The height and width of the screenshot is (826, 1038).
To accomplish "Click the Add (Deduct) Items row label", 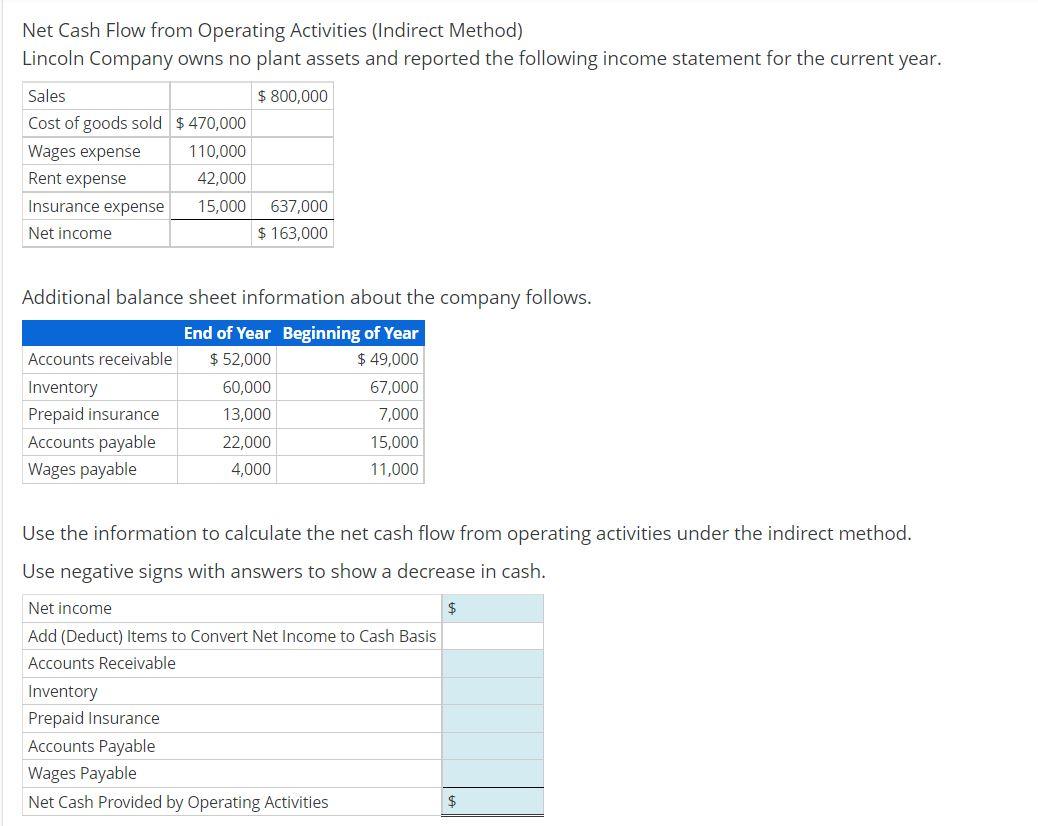I will 229,635.
